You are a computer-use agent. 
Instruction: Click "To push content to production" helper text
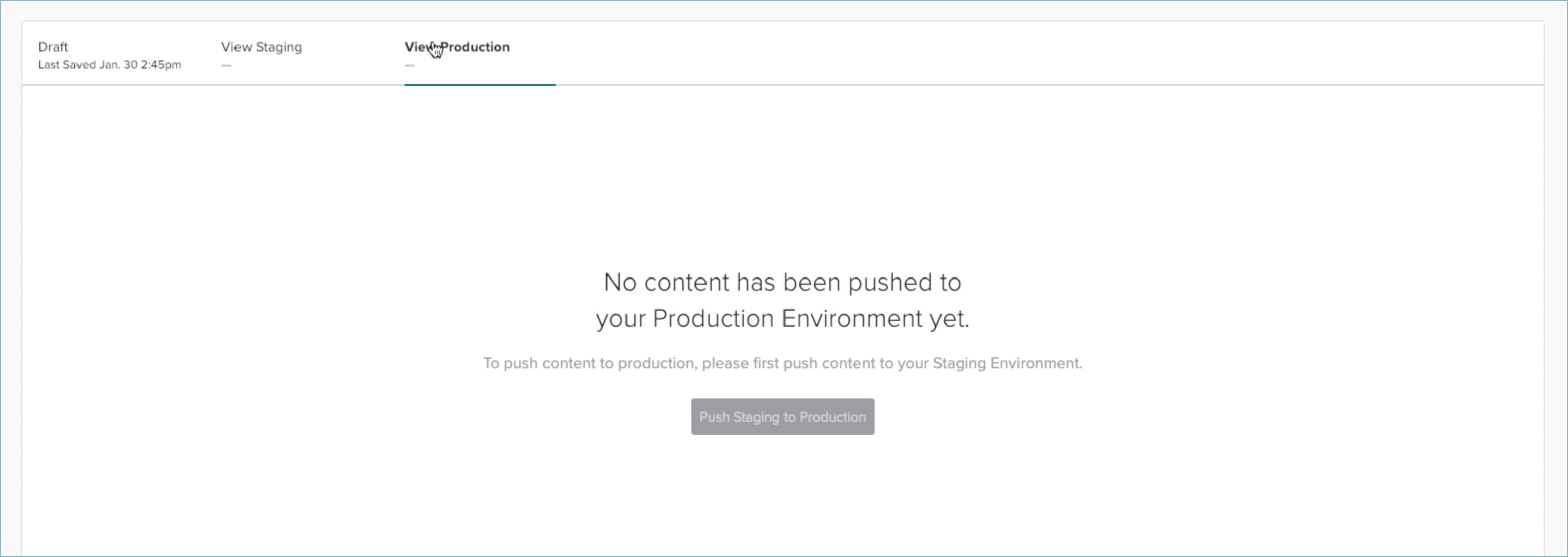pos(589,364)
